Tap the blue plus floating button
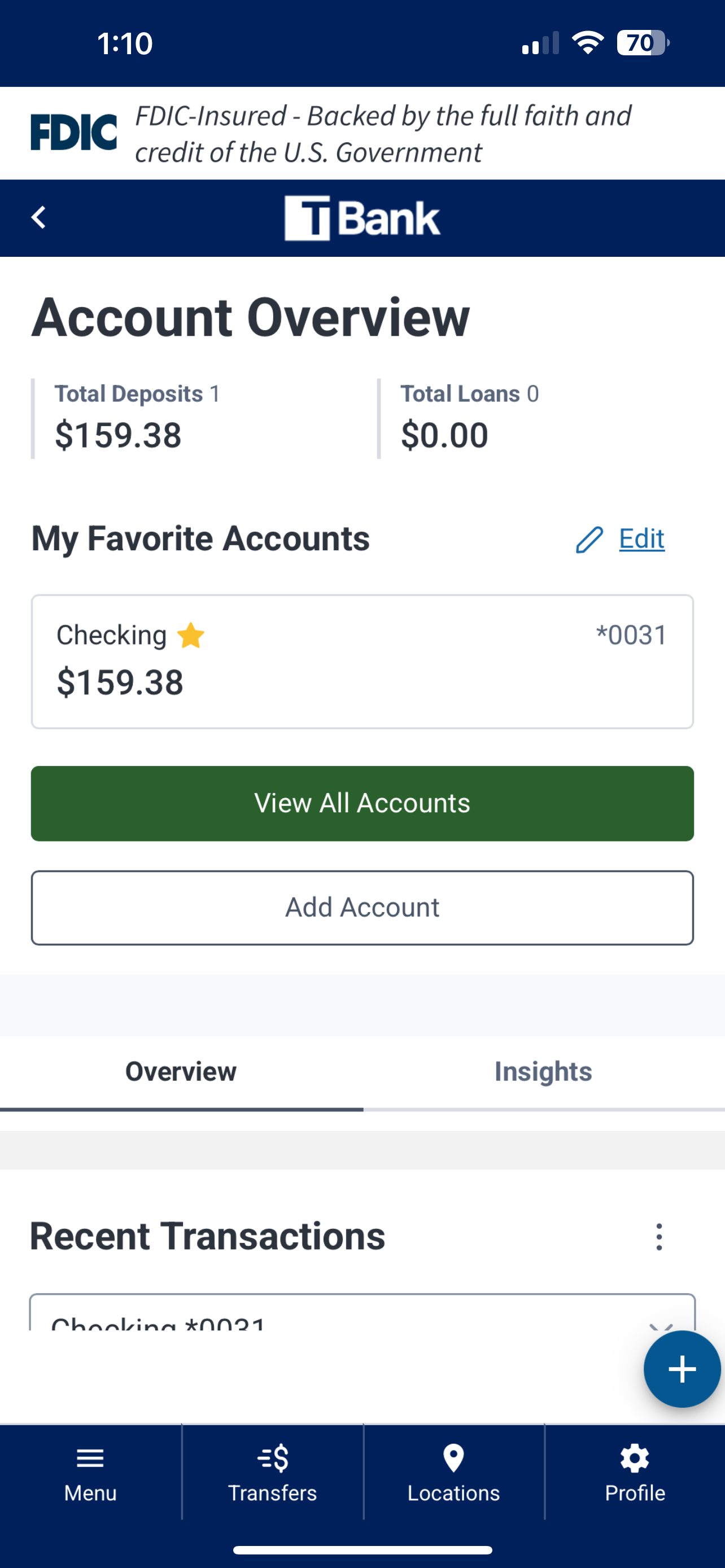725x1568 pixels. click(x=682, y=1369)
